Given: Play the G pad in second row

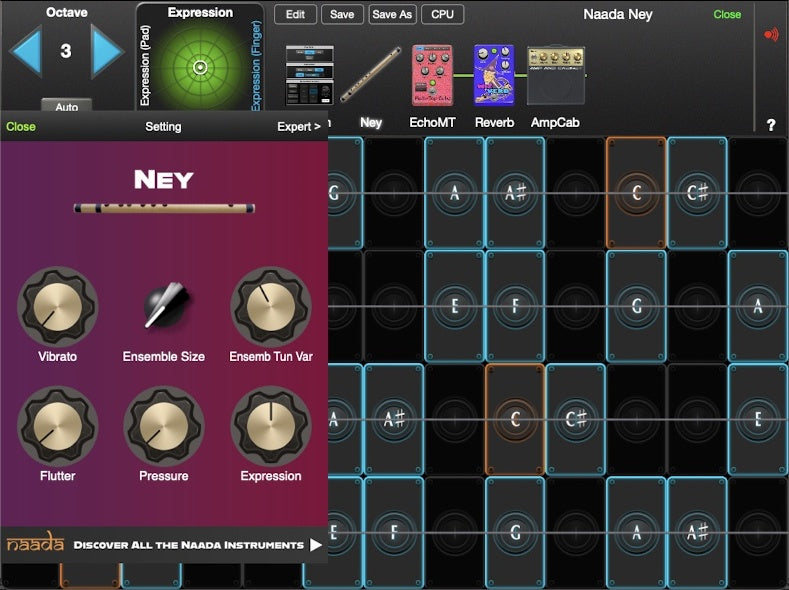Looking at the screenshot, I should (637, 306).
